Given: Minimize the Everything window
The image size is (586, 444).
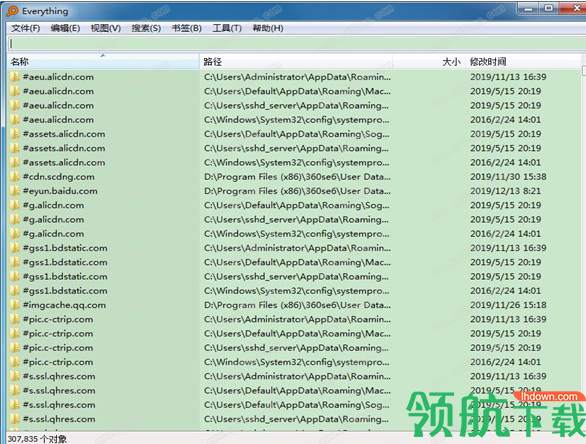Looking at the screenshot, I should pos(528,9).
